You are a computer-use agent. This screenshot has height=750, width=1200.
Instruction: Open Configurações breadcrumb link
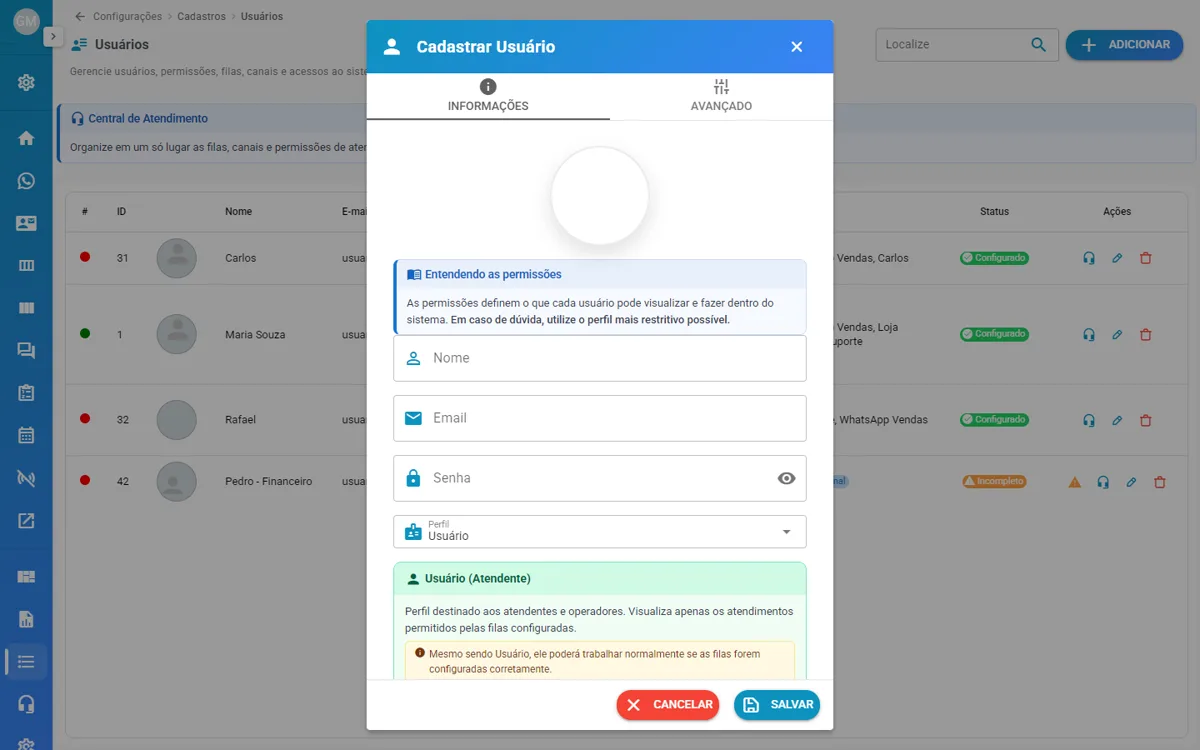tap(127, 16)
